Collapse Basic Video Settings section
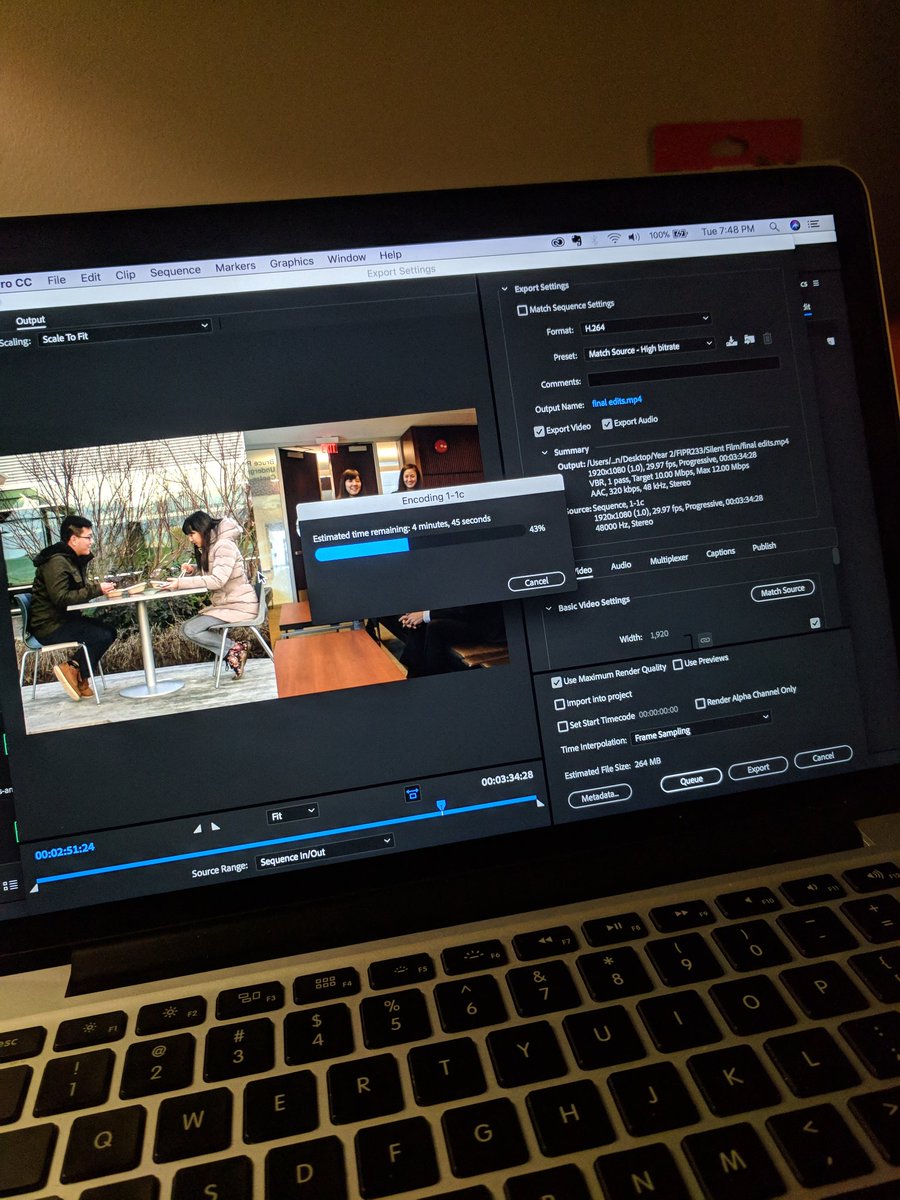Image resolution: width=900 pixels, height=1200 pixels. pos(548,607)
